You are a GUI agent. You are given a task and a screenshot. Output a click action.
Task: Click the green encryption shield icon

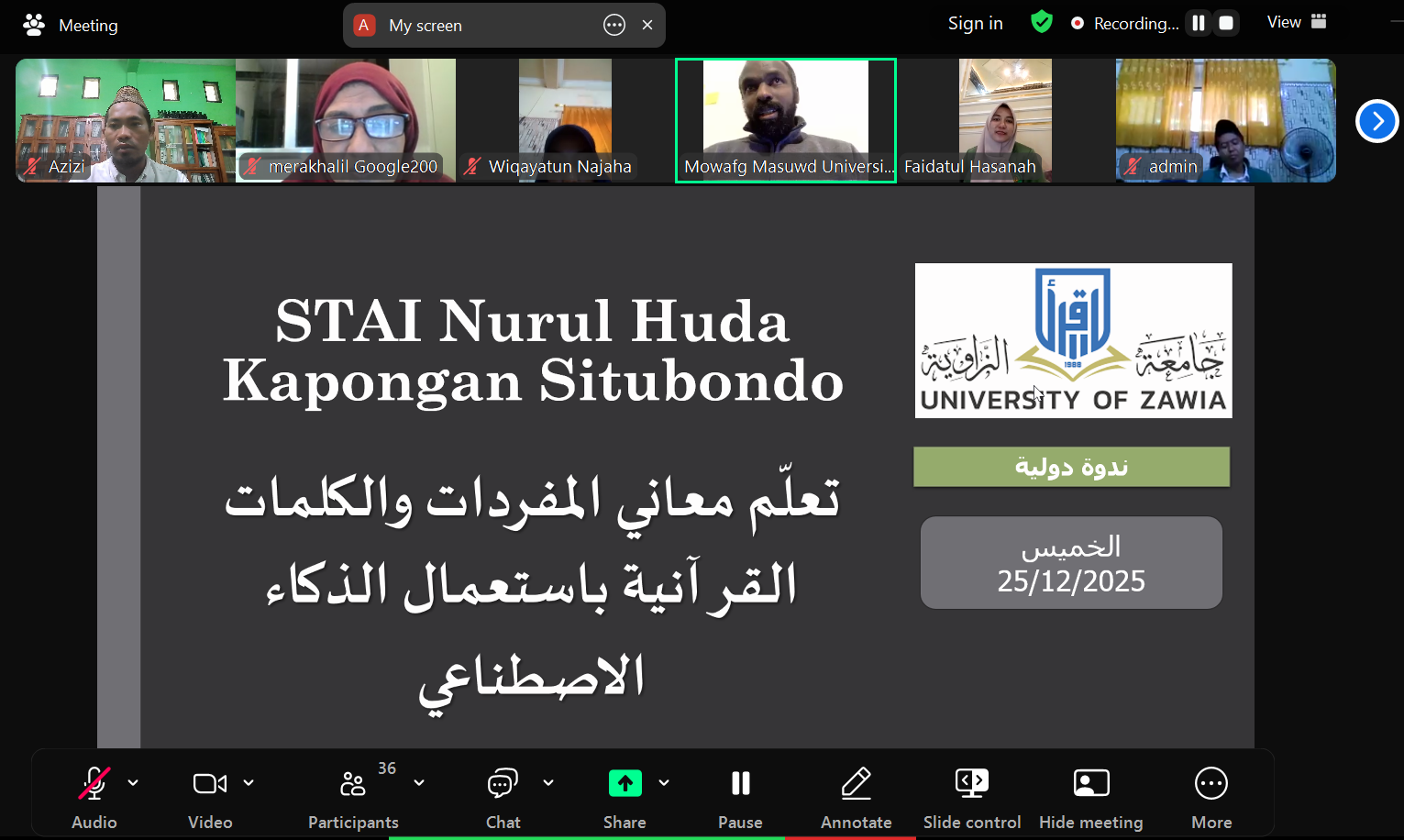coord(1042,22)
